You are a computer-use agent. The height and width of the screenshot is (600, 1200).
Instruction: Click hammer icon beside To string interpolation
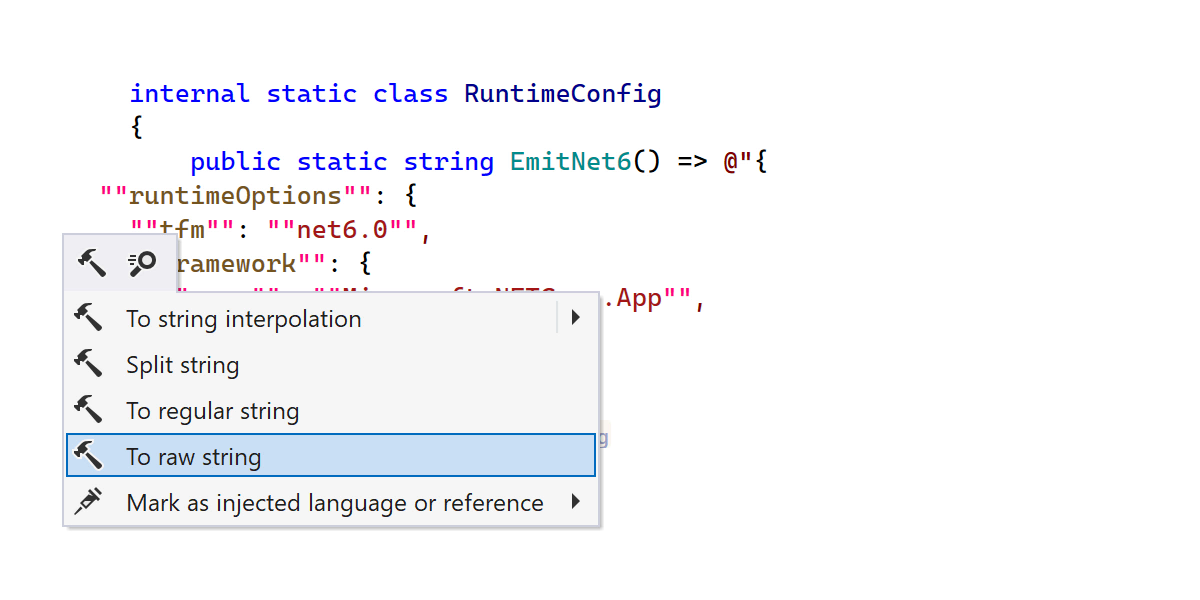[x=89, y=319]
